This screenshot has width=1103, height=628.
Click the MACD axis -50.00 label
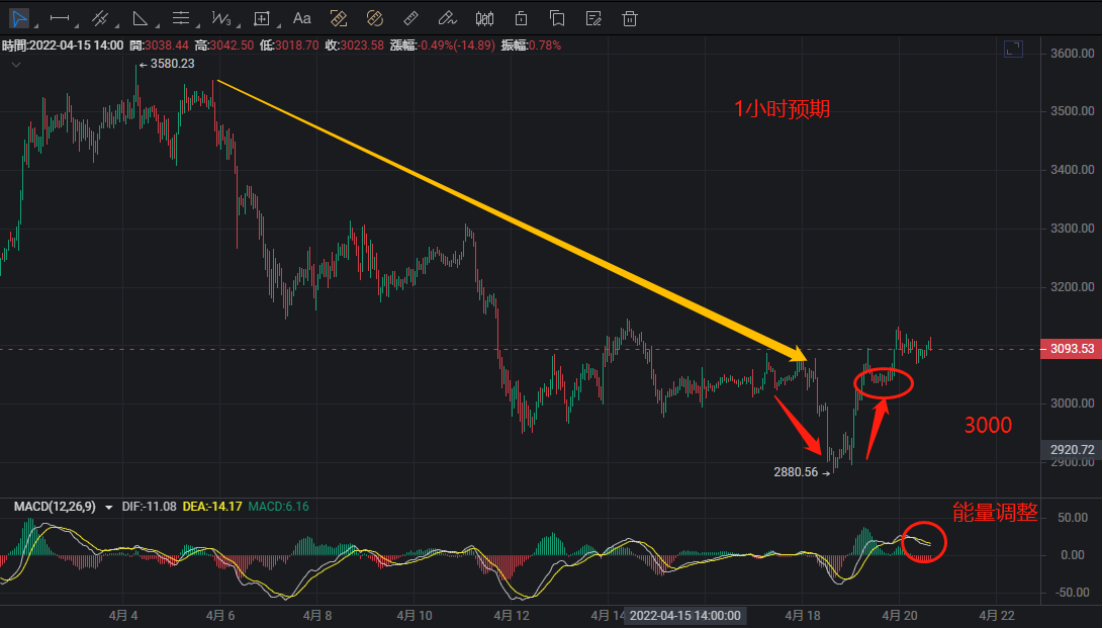(1072, 592)
